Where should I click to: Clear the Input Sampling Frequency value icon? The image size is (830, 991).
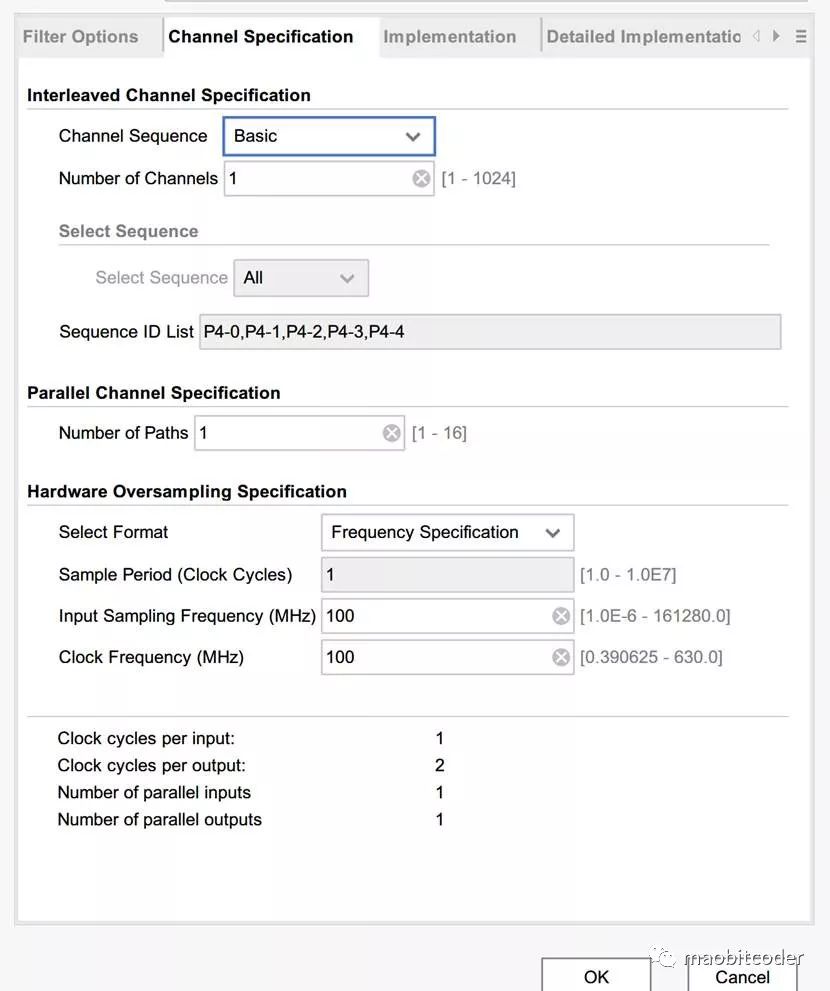coord(561,616)
